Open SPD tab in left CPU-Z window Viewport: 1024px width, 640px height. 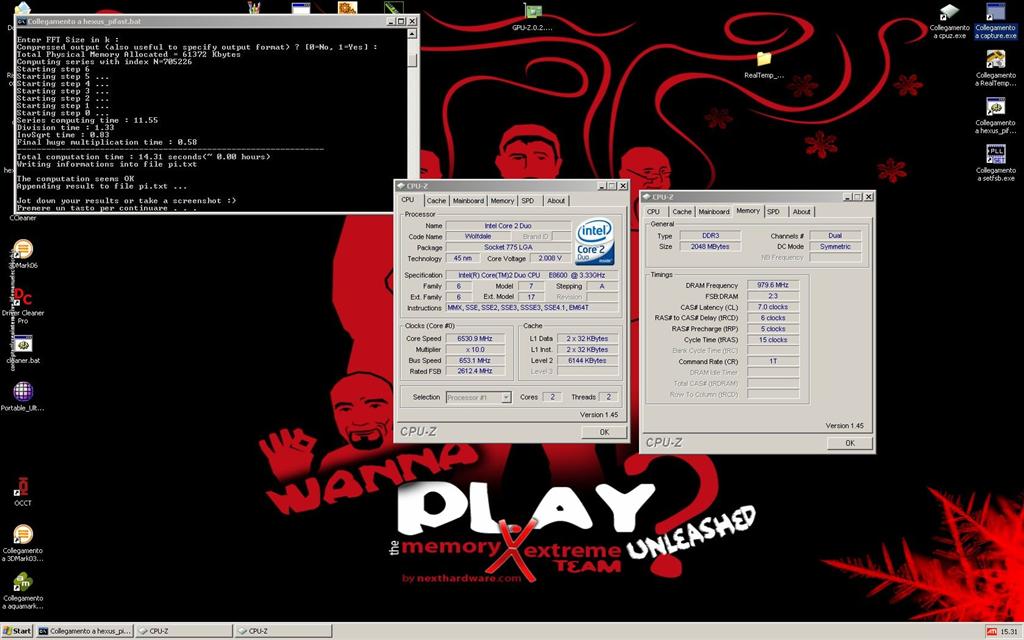tap(528, 200)
